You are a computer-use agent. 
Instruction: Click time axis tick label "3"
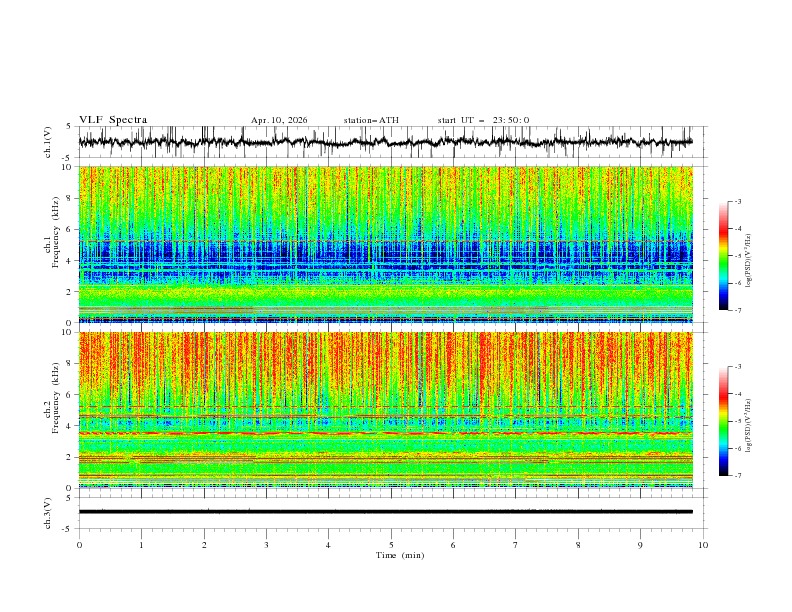[267, 545]
